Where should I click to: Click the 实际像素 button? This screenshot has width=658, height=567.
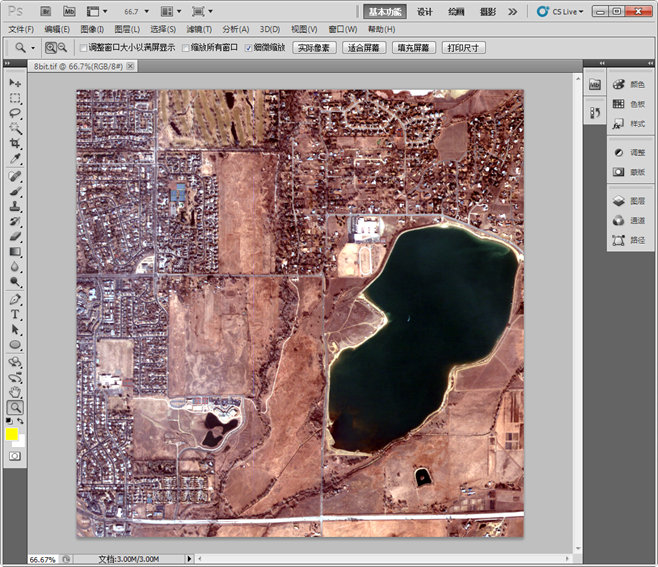coord(314,48)
